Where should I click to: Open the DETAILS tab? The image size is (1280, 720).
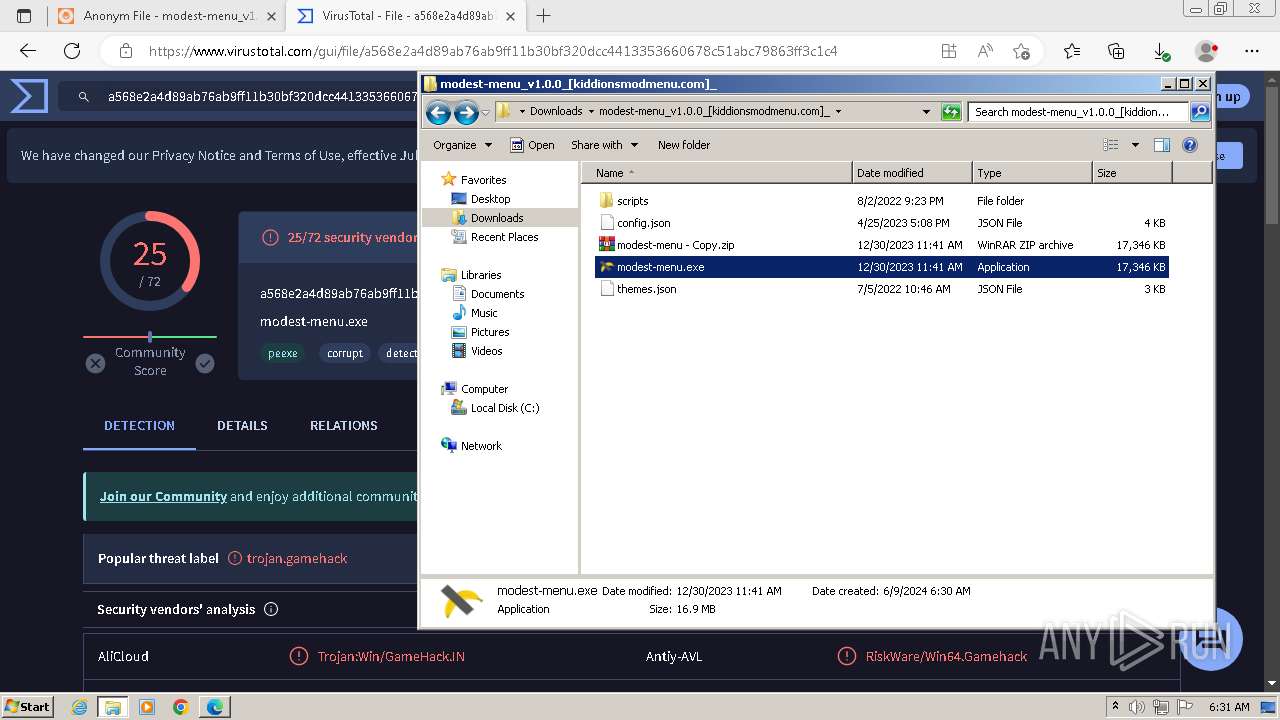pos(242,426)
